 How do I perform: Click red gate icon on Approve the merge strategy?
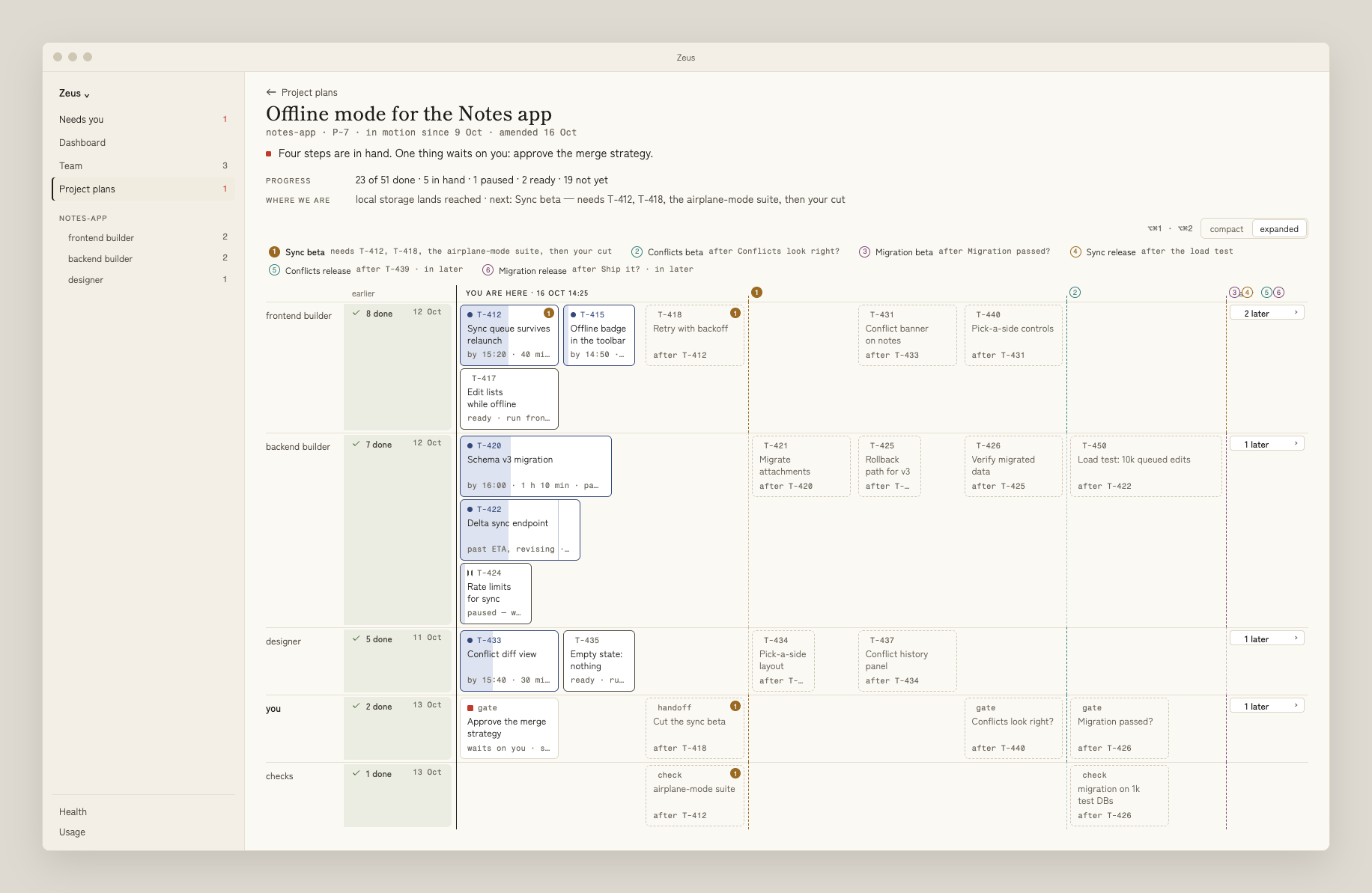click(x=470, y=707)
